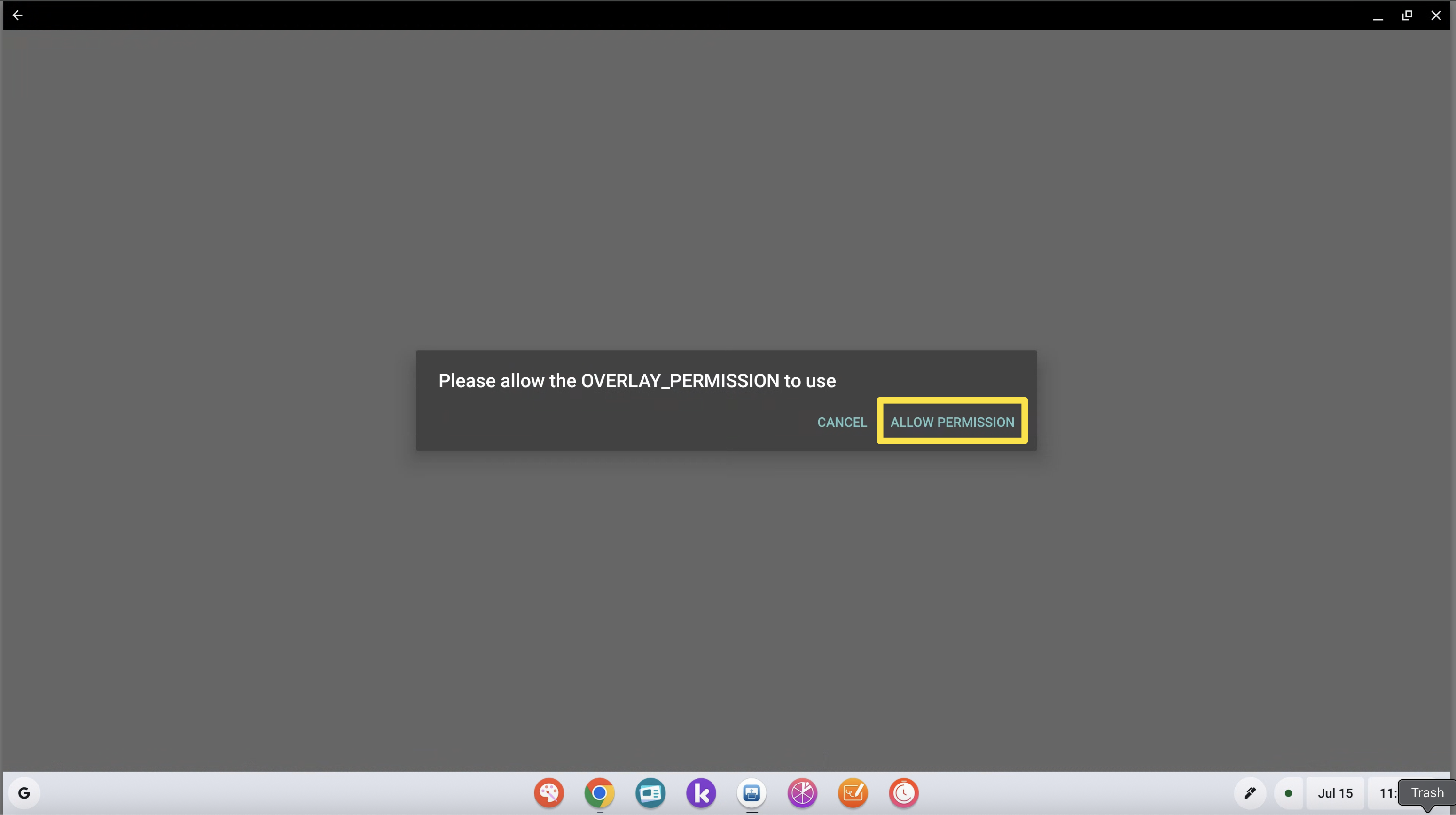Open the launcher with the G button
The height and width of the screenshot is (815, 1456).
click(x=24, y=793)
